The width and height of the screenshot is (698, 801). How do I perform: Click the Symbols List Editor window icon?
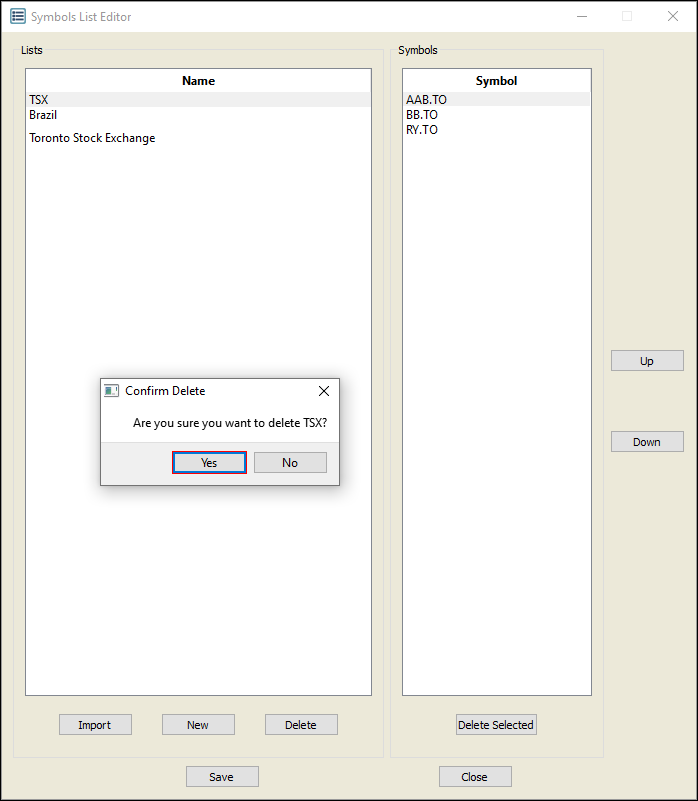(x=18, y=17)
